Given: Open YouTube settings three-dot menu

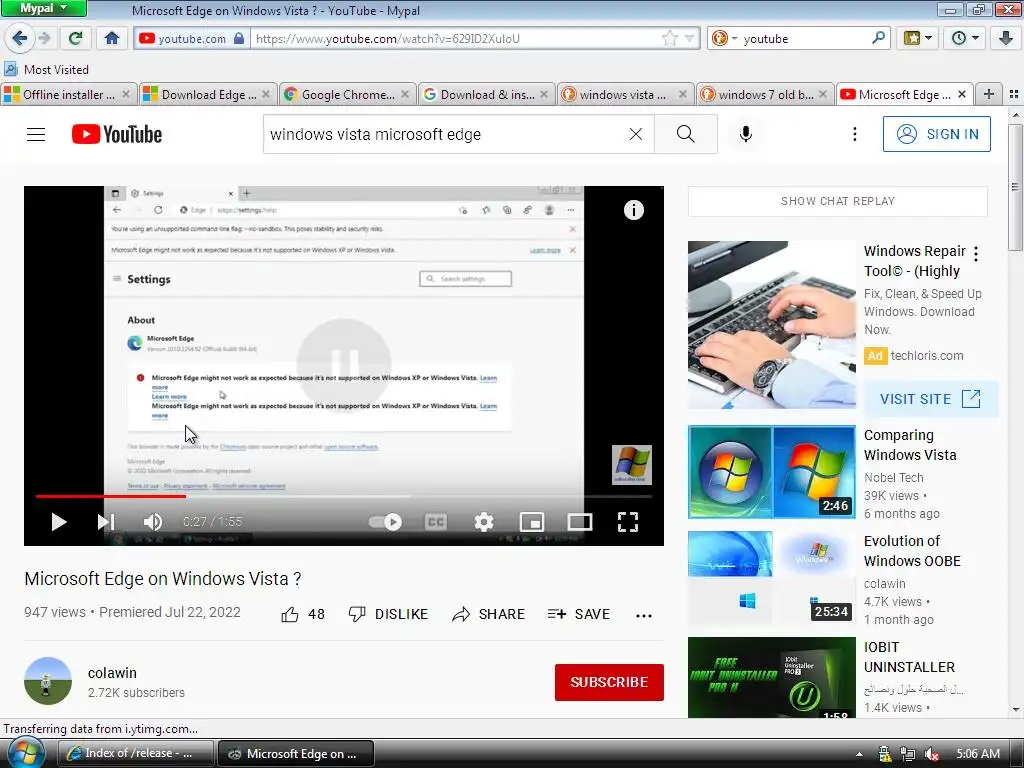Looking at the screenshot, I should 854,135.
